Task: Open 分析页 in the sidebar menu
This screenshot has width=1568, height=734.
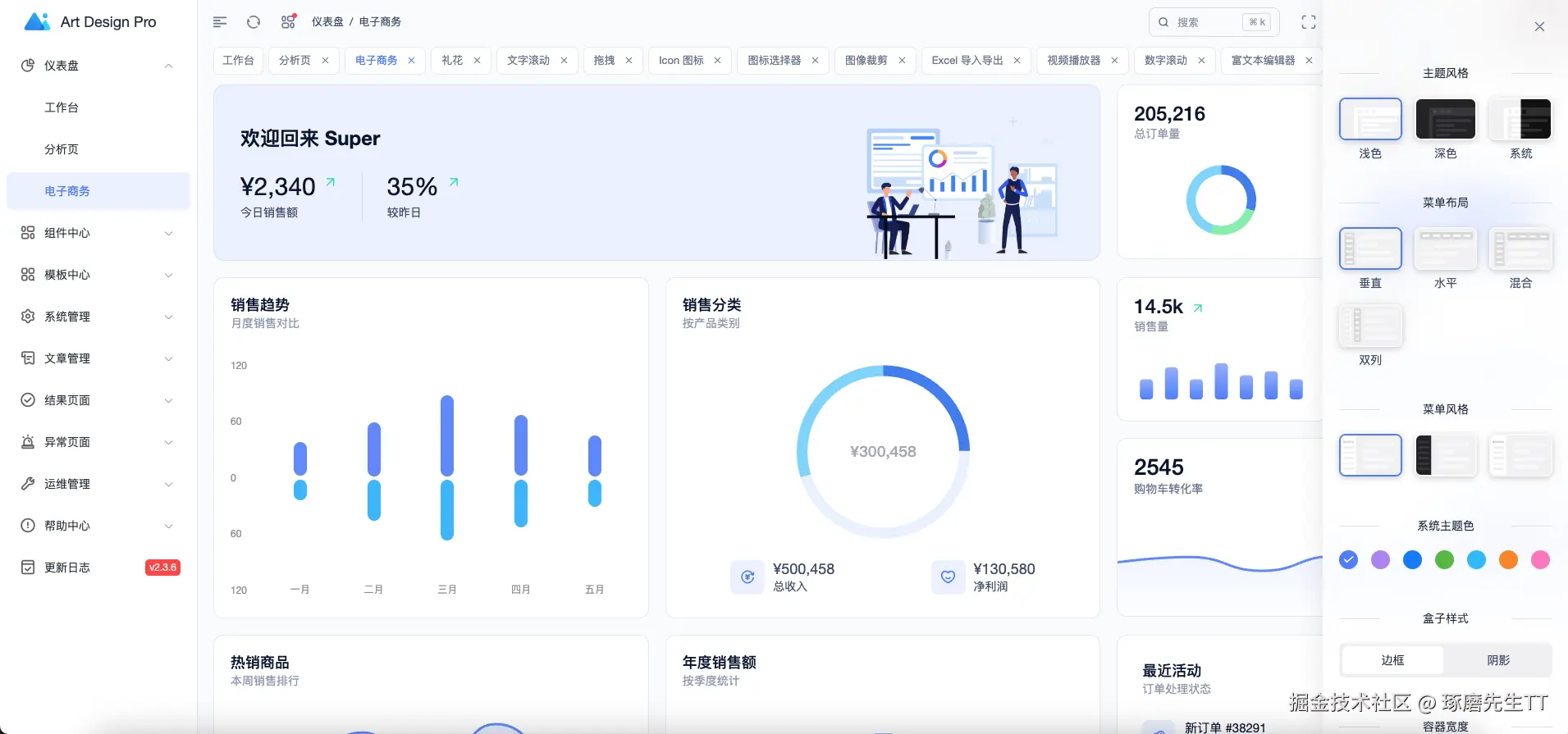Action: click(98, 149)
